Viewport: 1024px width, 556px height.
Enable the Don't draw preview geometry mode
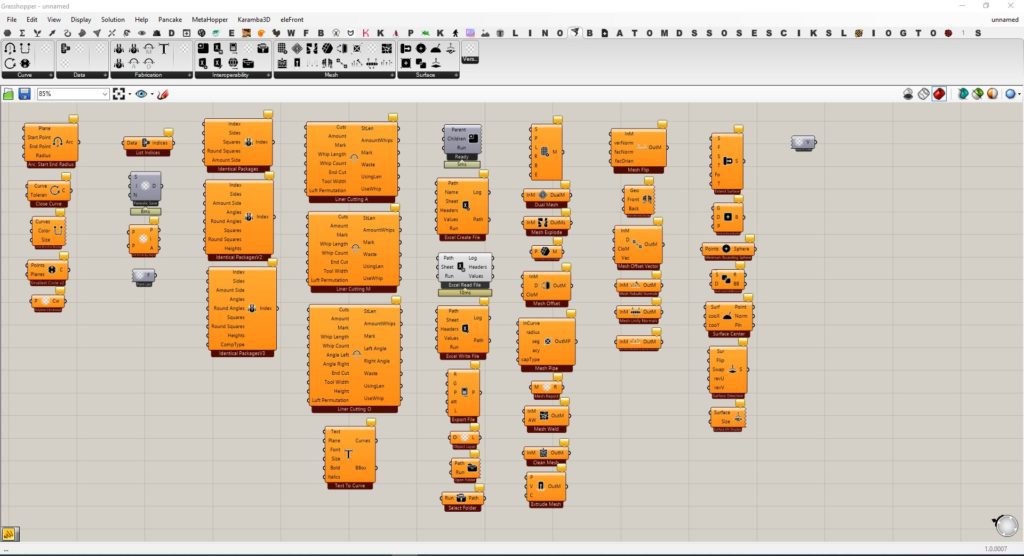(x=908, y=94)
